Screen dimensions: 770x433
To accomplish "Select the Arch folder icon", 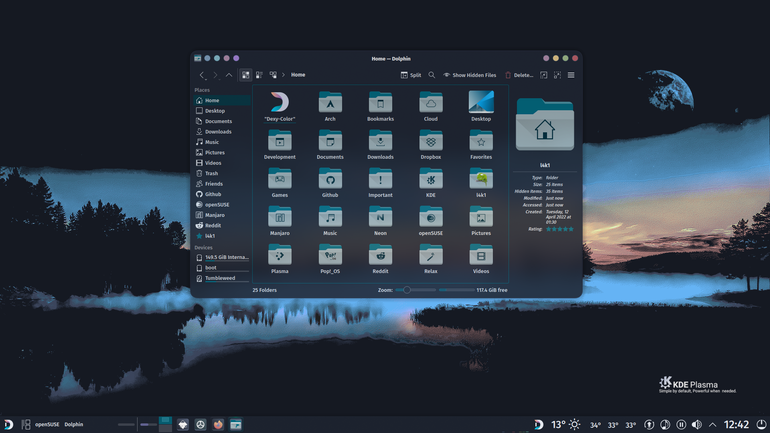I will 330,102.
